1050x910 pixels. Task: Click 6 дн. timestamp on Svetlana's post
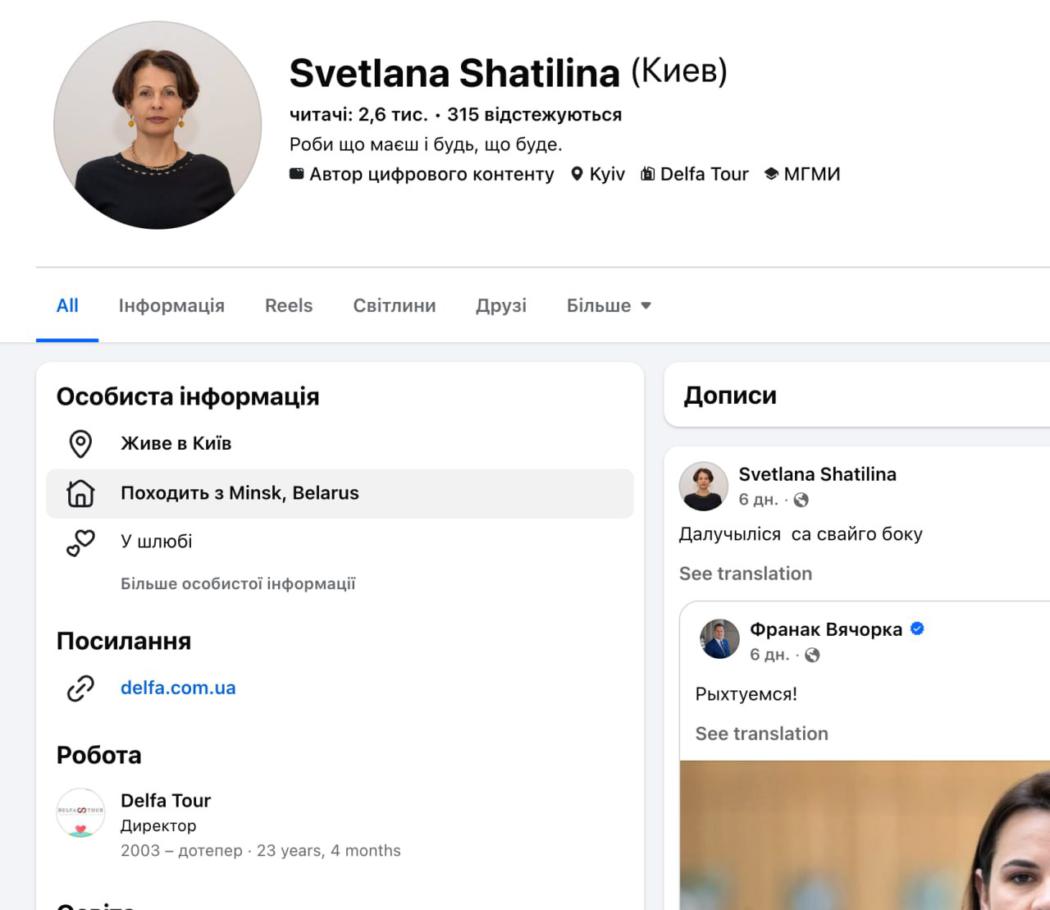(758, 500)
